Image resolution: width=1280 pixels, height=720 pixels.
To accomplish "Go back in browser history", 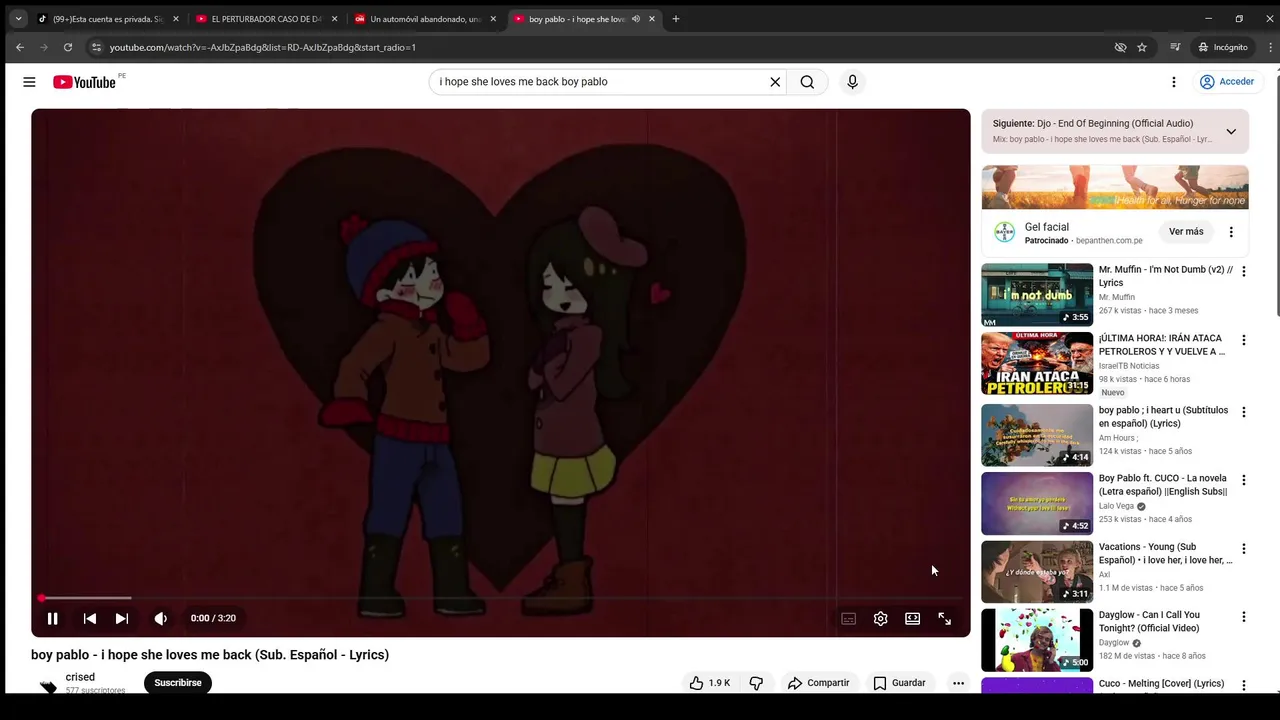I will pyautogui.click(x=20, y=47).
